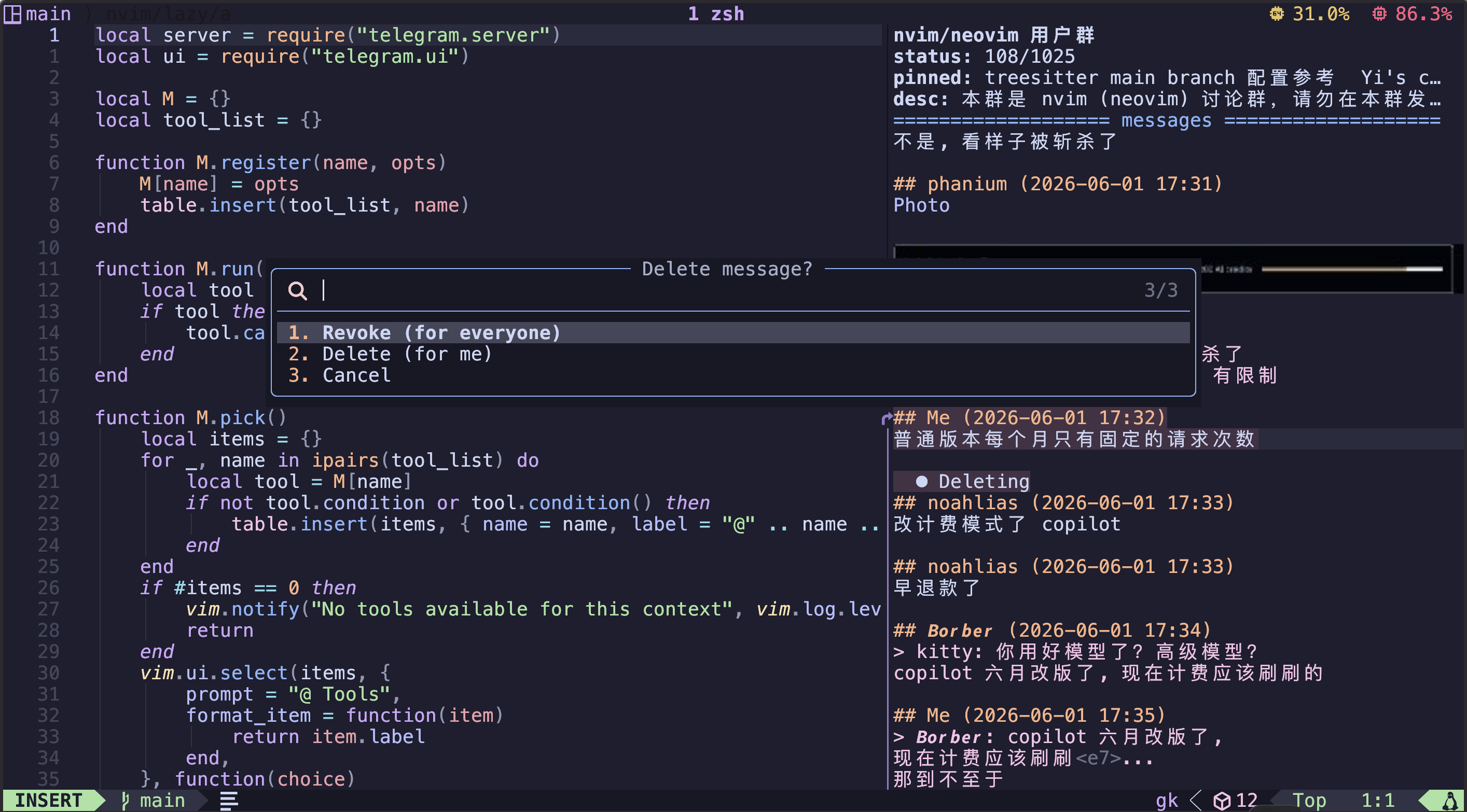
Task: Click the 'messages' section divider header
Action: coord(1166,120)
